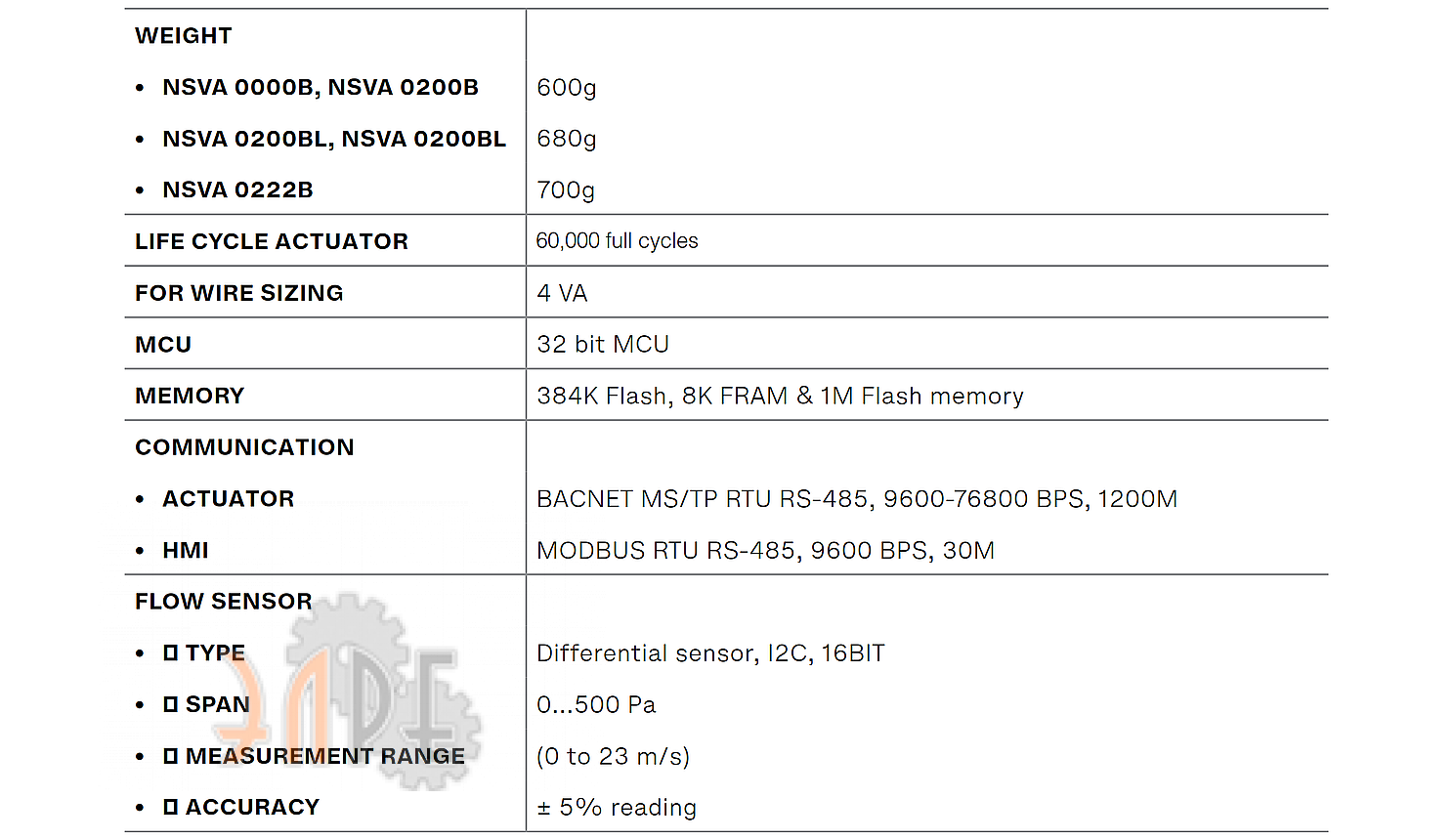Click the FLOW SENSOR heading
Viewport: 1454px width, 840px height.
pos(224,602)
